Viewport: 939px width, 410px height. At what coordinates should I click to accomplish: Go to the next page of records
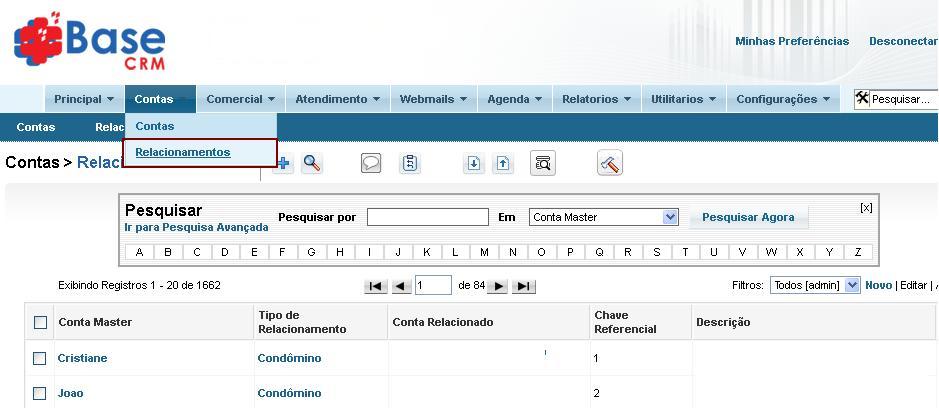pos(498,286)
